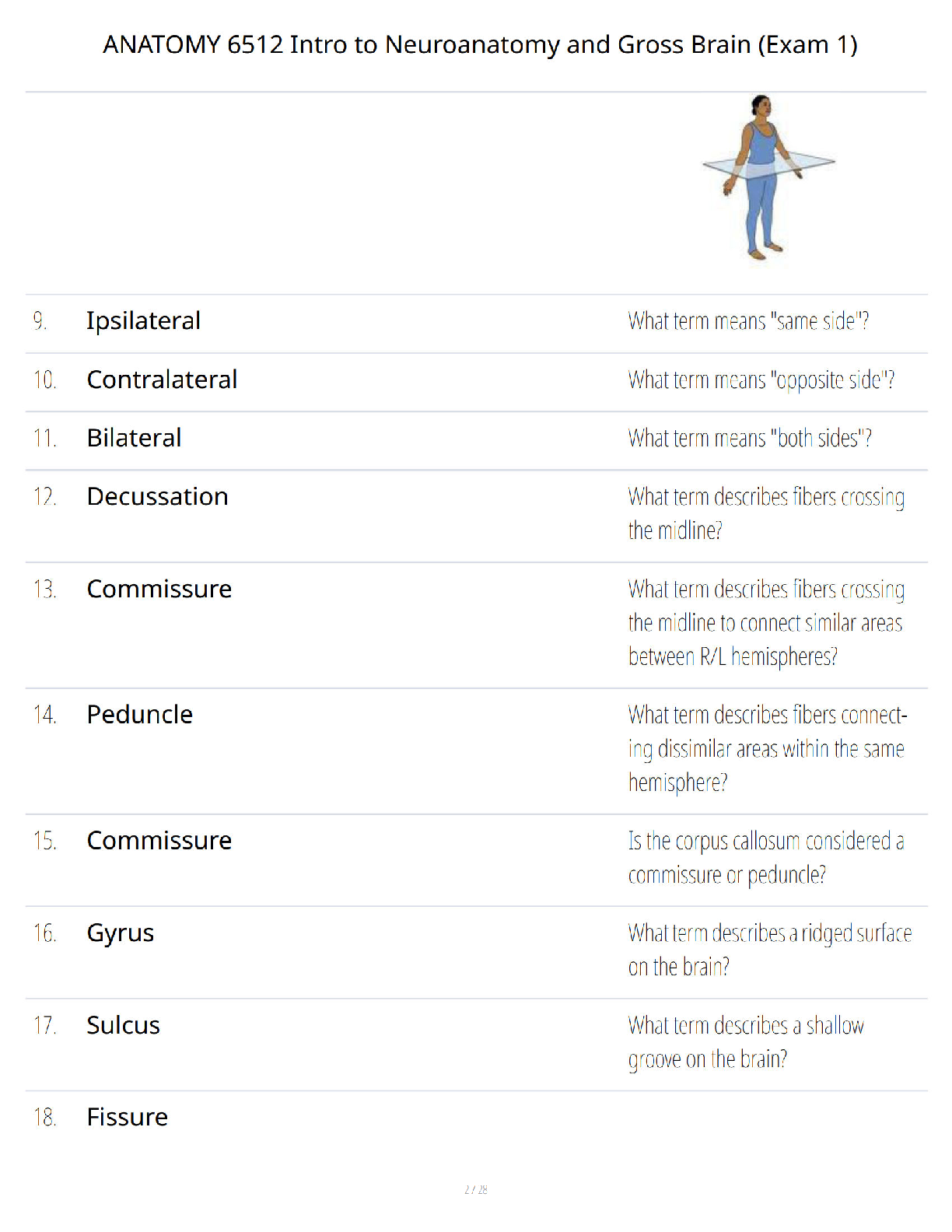
Task: Click the ridged surface question text
Action: click(x=769, y=950)
